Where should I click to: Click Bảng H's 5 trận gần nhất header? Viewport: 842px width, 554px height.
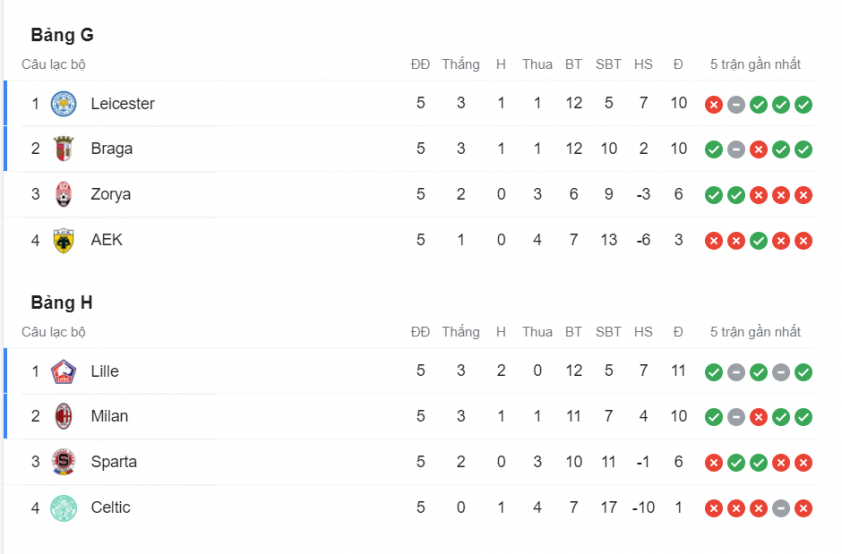pyautogui.click(x=755, y=332)
